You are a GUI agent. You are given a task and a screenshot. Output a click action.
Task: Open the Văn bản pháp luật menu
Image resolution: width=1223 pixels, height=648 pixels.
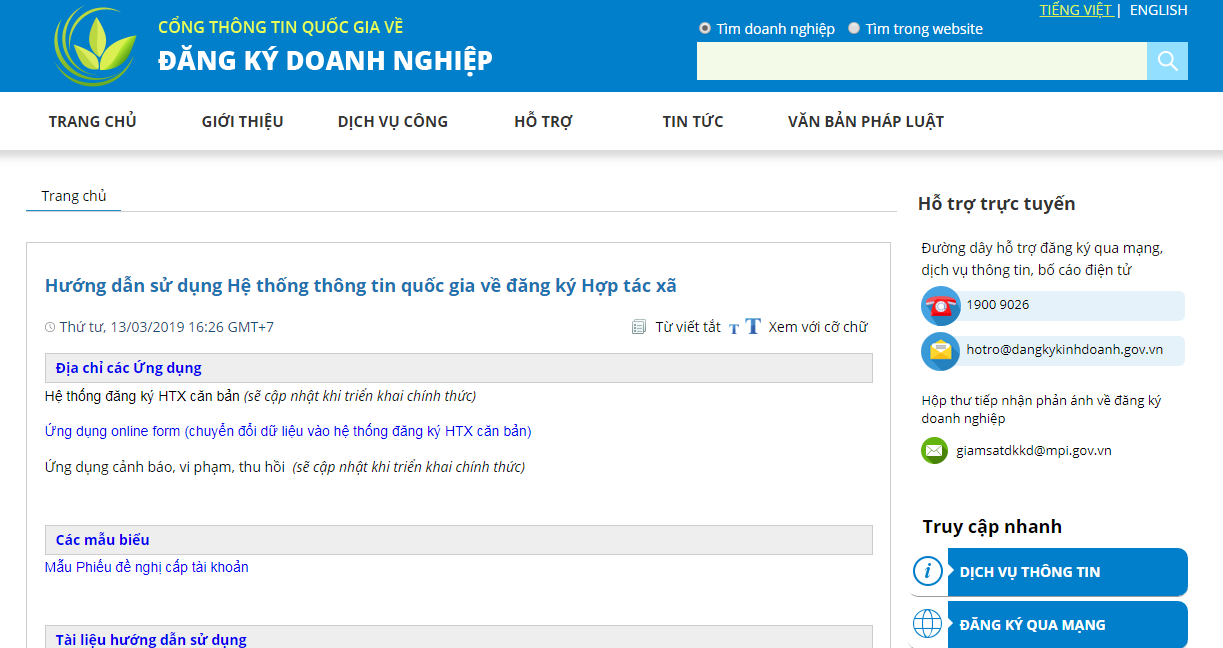[x=865, y=122]
